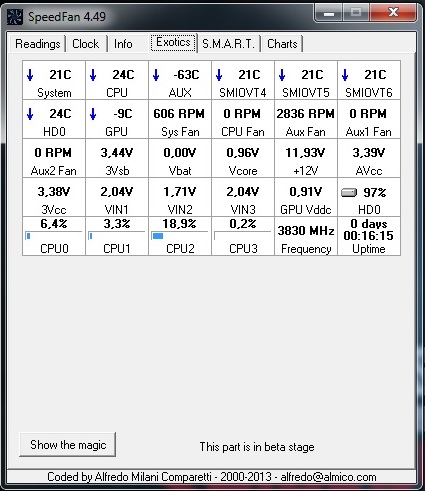
Task: Click the down arrow icon beside AUX temperature
Action: tap(156, 75)
